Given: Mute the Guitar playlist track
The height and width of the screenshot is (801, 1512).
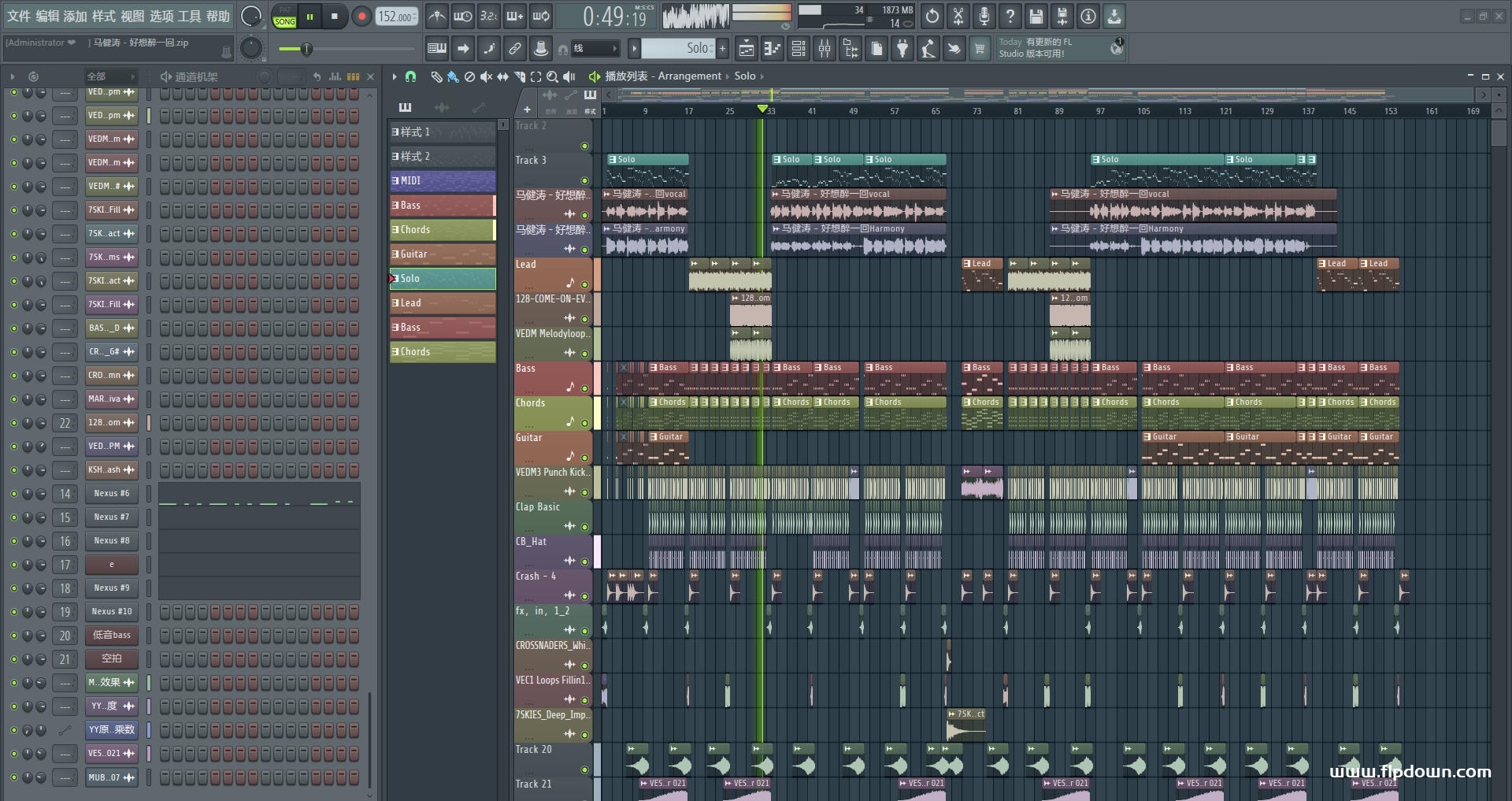Looking at the screenshot, I should (x=584, y=458).
